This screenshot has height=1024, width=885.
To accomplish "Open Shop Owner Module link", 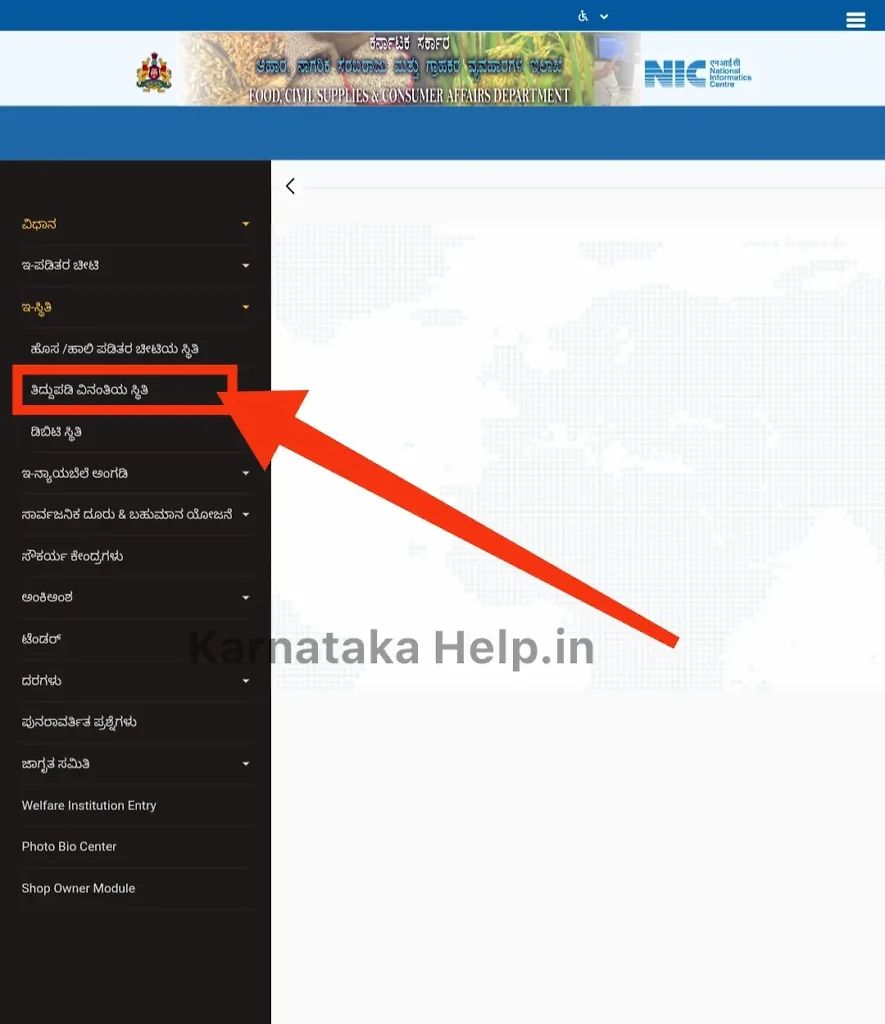I will [78, 888].
